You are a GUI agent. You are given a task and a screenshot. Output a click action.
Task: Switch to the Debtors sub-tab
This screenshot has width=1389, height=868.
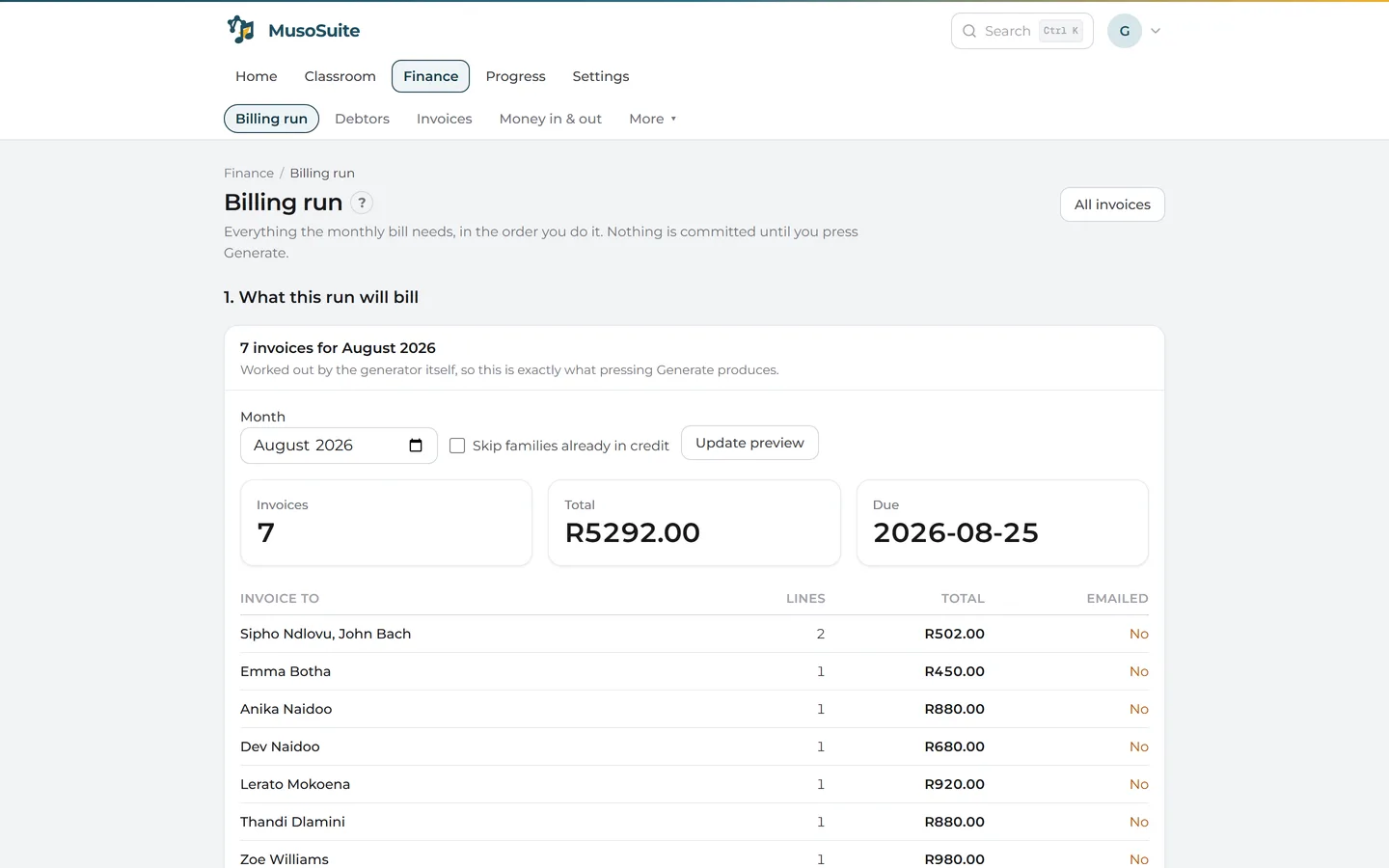363,119
